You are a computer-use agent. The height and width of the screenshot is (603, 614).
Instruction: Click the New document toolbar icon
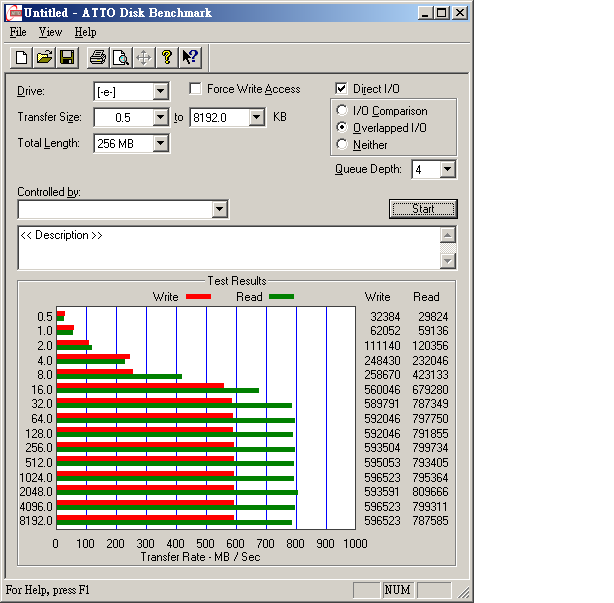point(21,58)
